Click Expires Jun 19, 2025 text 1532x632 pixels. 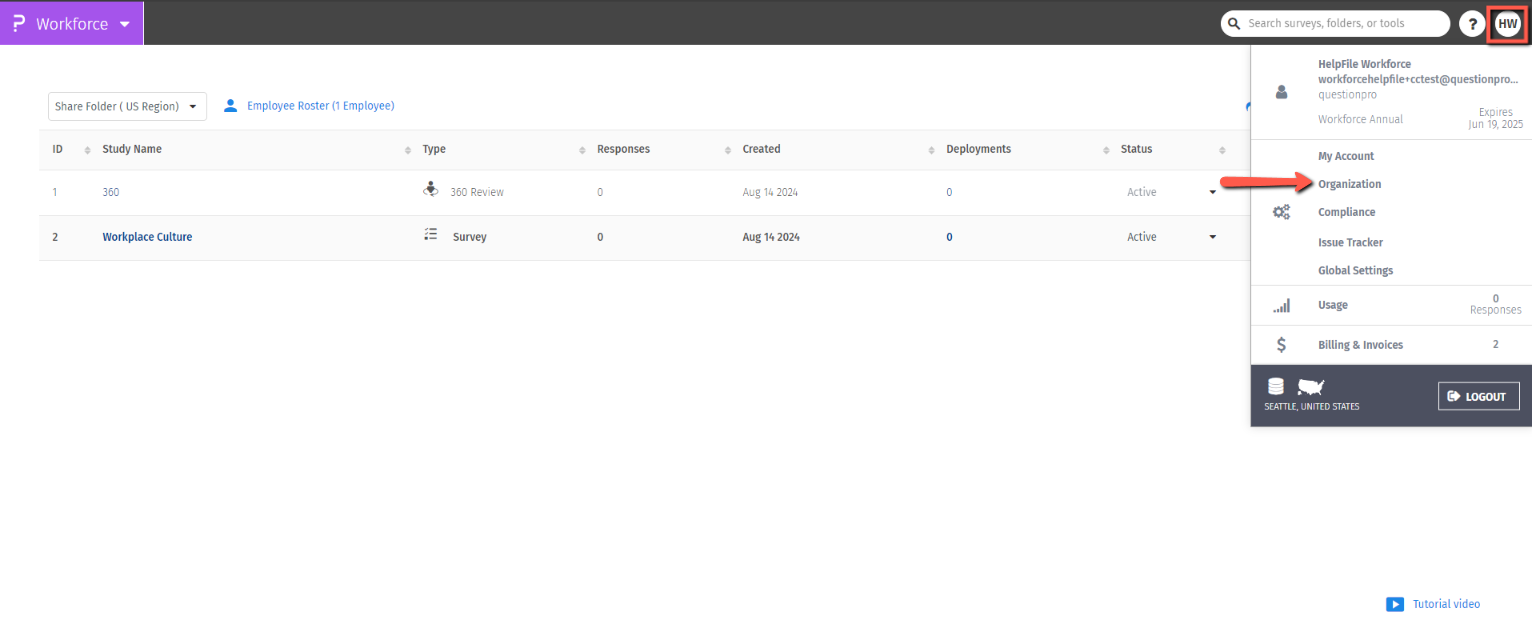1495,118
